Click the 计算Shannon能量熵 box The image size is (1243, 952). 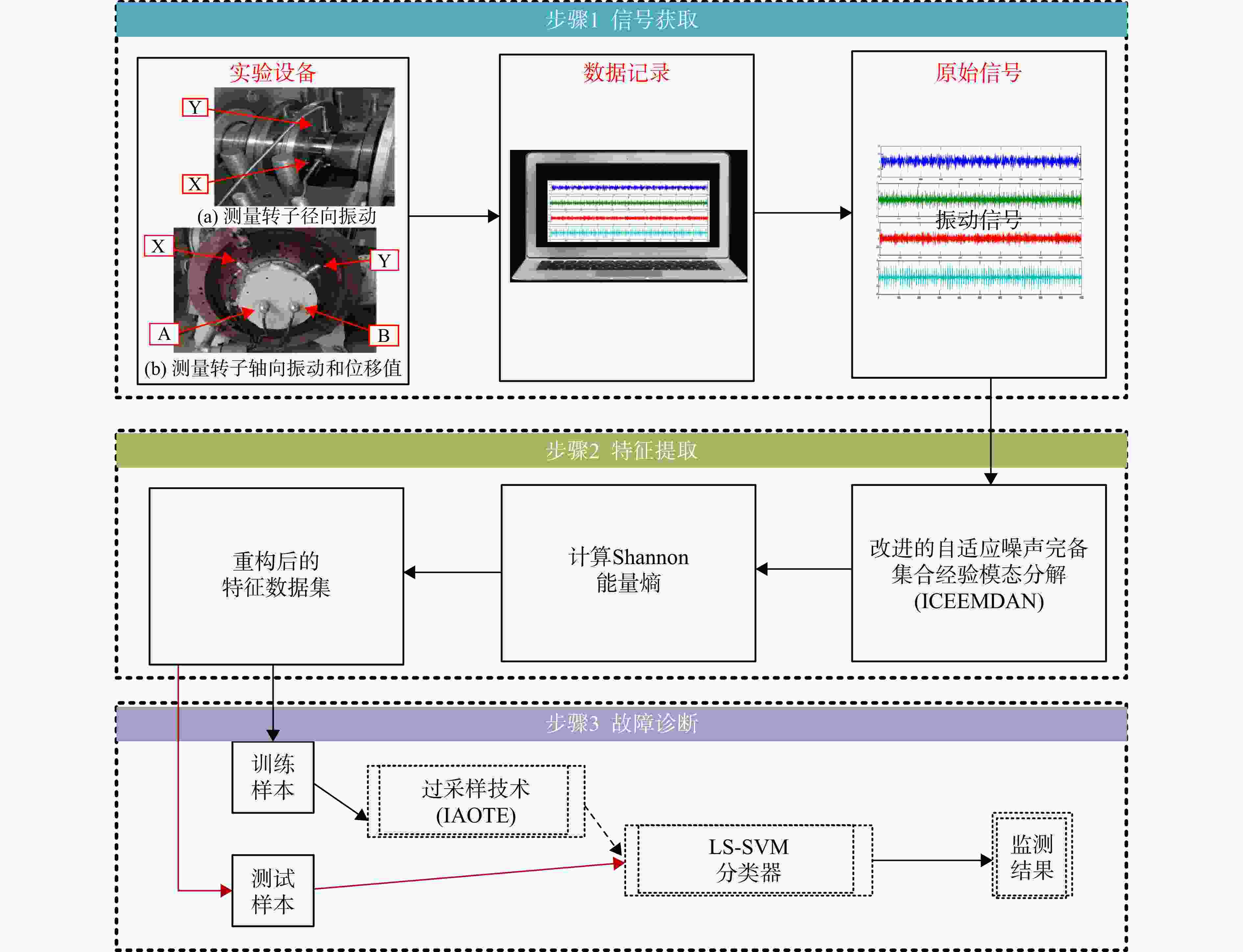coord(628,573)
